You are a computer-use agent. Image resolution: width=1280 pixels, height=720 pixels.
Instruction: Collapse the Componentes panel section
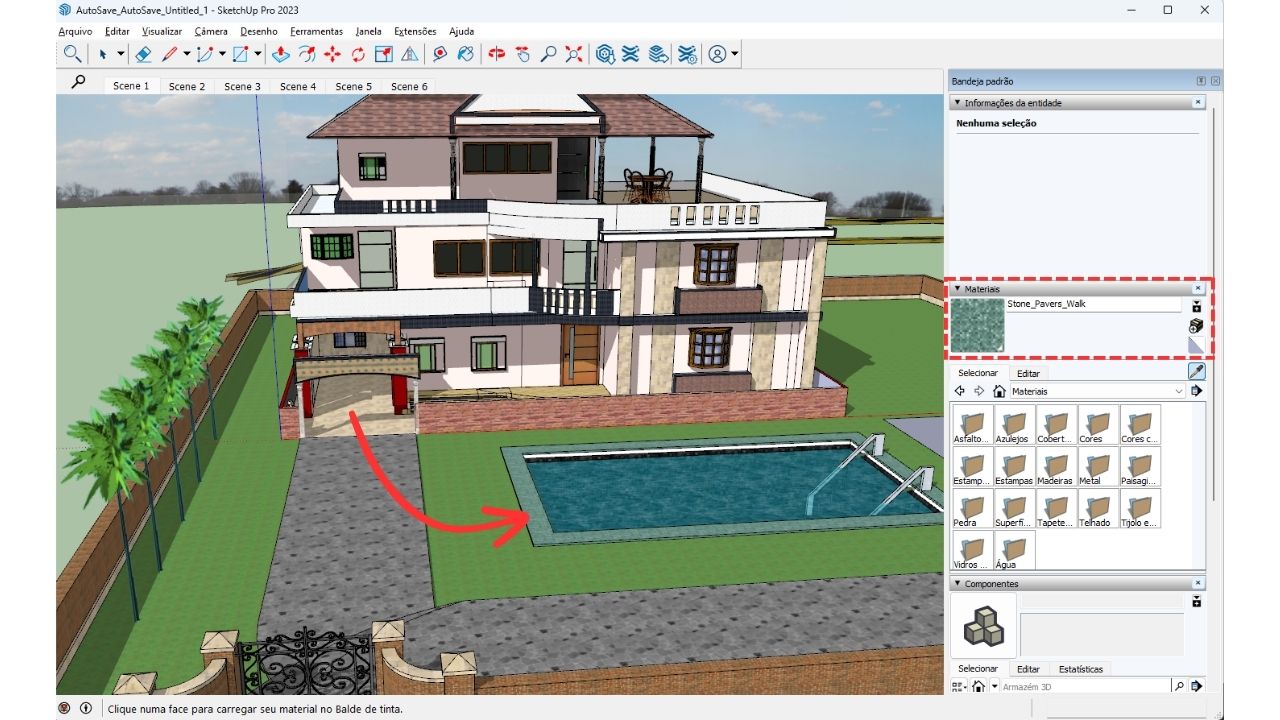pos(957,583)
